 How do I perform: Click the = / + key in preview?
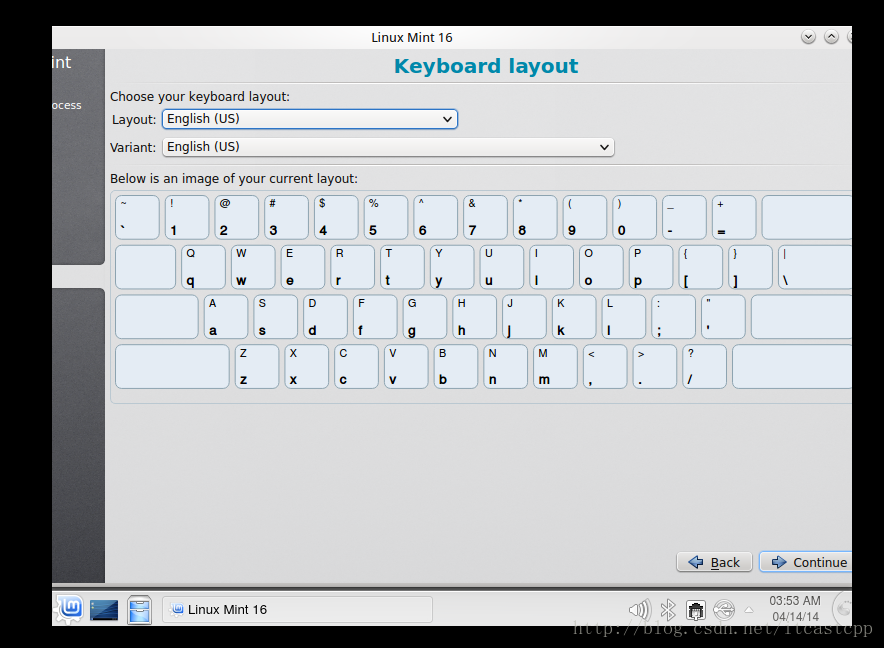[x=734, y=217]
